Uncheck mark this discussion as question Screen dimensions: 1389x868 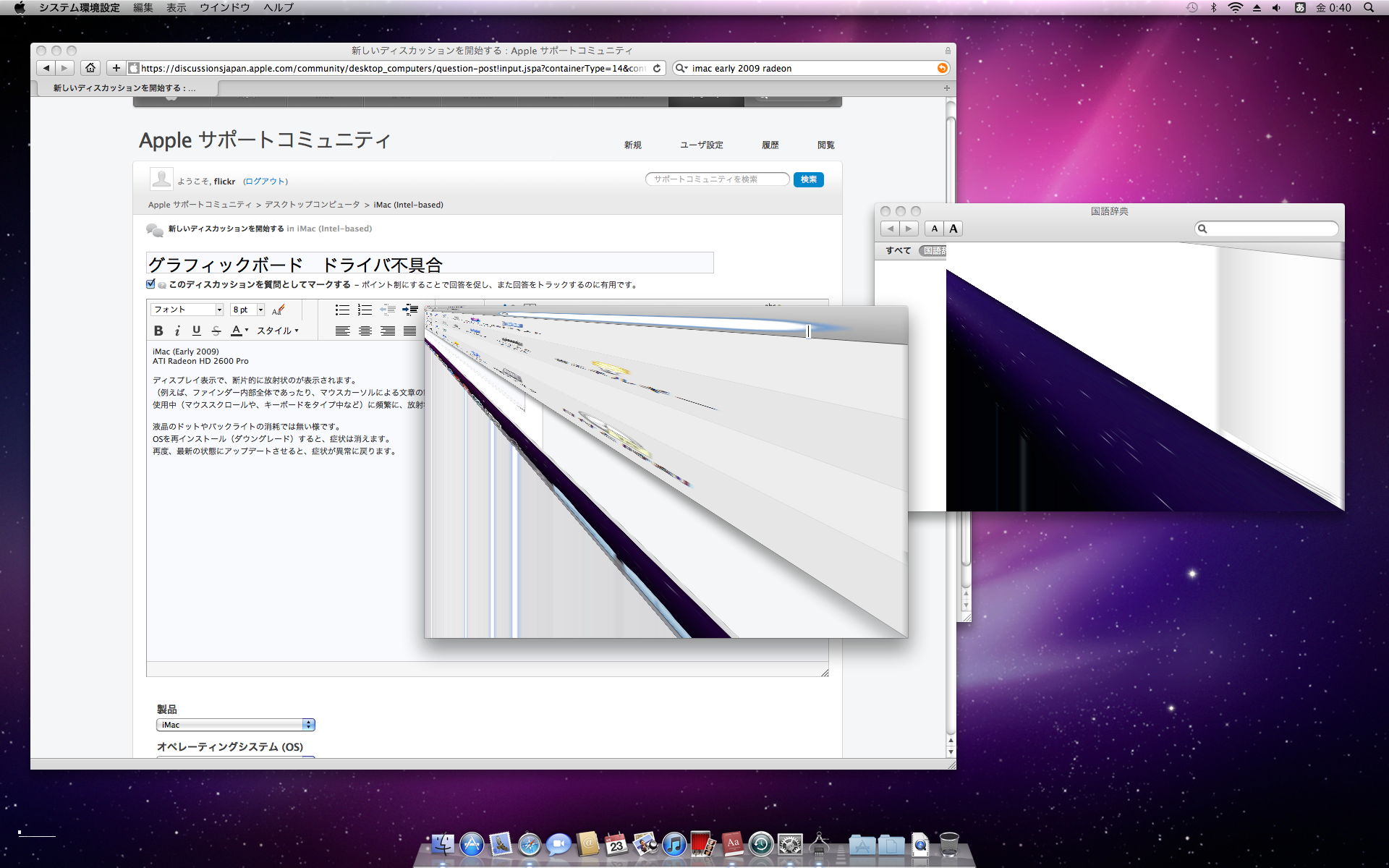[150, 284]
